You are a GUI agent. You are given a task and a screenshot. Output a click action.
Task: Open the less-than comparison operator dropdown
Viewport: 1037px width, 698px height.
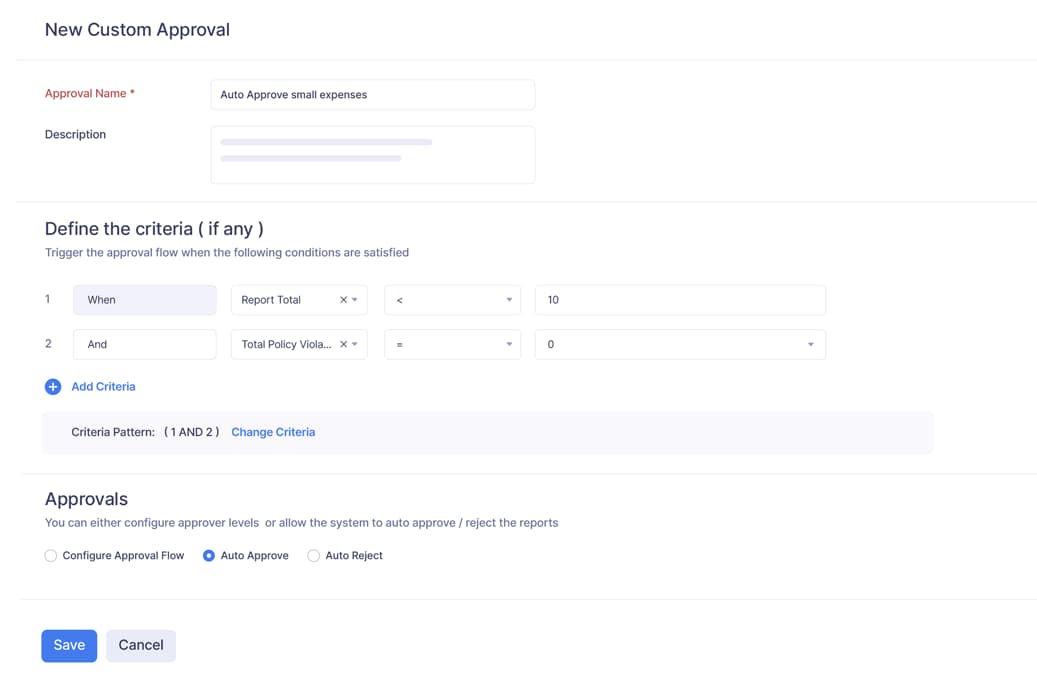click(x=452, y=300)
